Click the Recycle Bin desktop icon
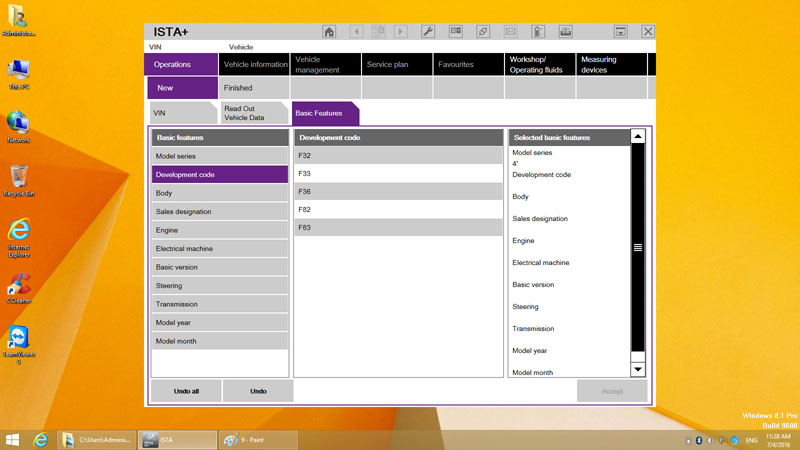 point(18,178)
